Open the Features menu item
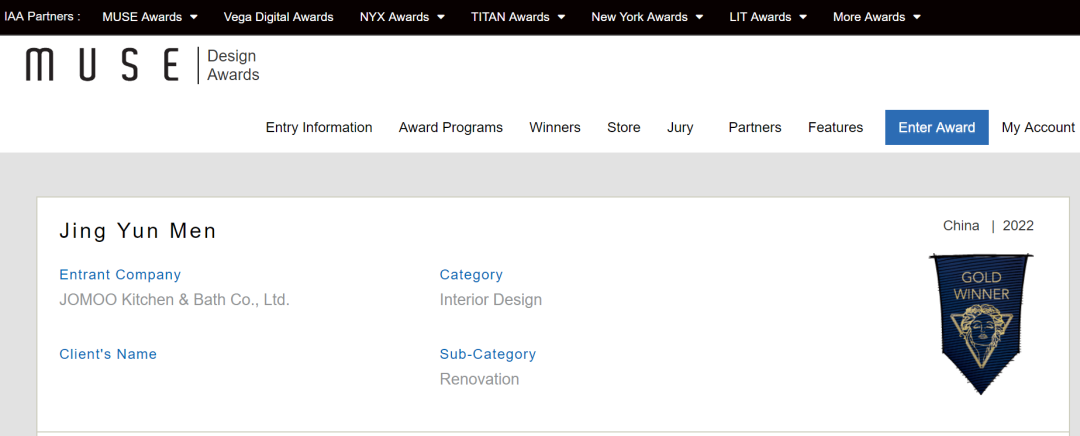The width and height of the screenshot is (1080, 436). [x=835, y=127]
